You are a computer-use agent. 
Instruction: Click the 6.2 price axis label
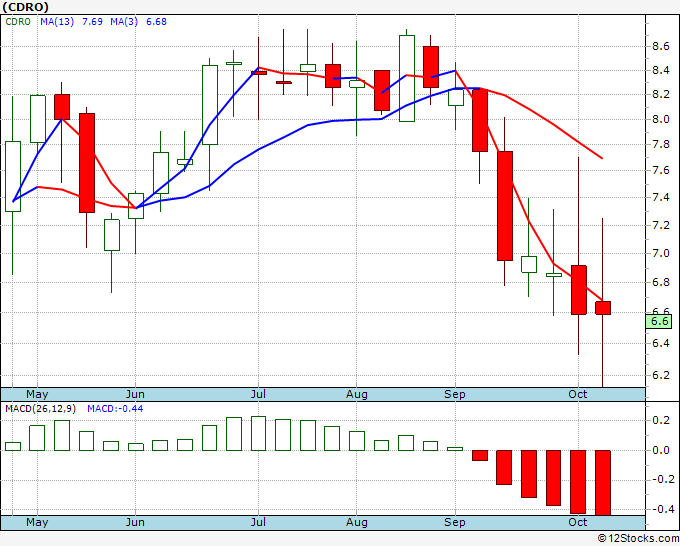coord(660,375)
